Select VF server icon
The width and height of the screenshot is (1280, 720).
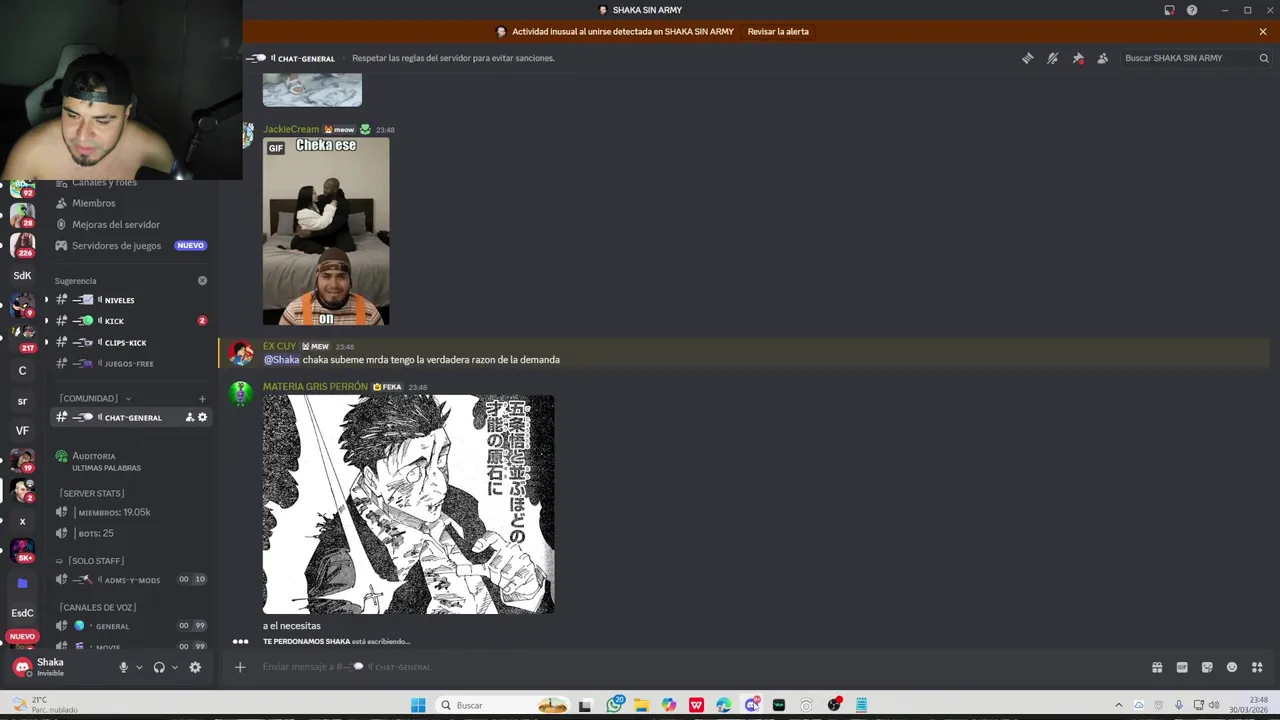point(22,431)
